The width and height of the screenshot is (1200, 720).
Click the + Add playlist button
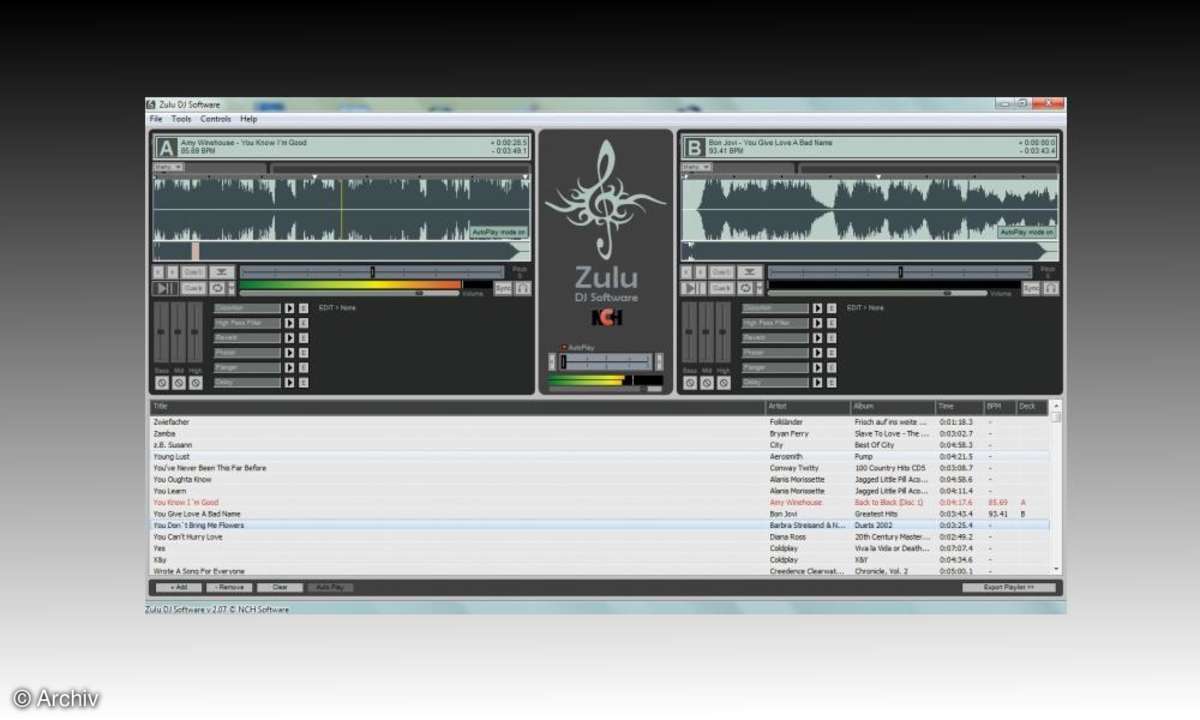click(177, 587)
